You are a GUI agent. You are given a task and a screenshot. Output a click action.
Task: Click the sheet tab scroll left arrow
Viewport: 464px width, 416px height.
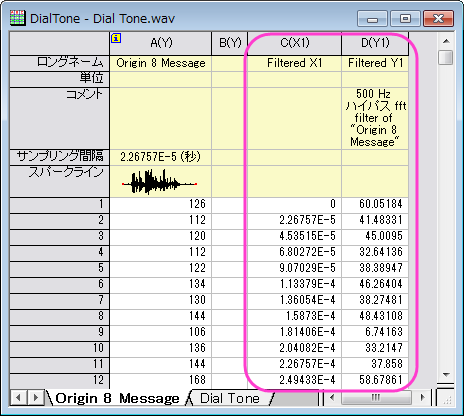pyautogui.click(x=19, y=397)
